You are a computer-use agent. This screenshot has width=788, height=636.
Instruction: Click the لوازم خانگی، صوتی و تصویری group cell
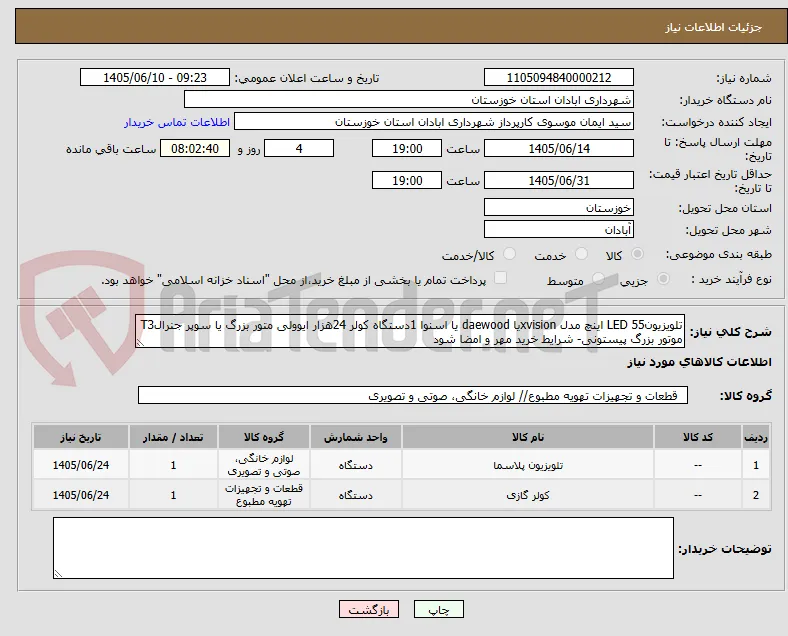coord(264,465)
